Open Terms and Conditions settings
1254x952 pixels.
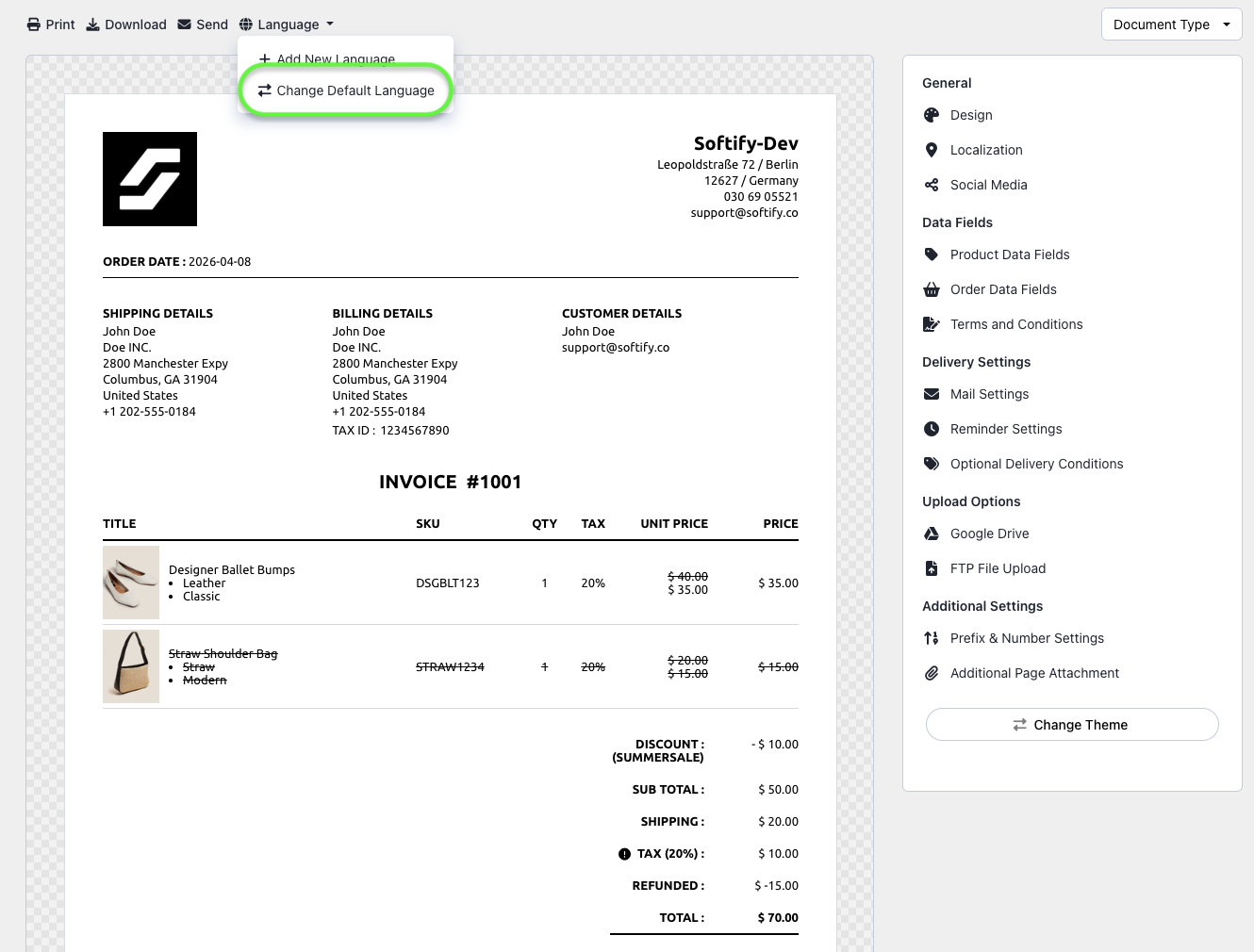1015,324
